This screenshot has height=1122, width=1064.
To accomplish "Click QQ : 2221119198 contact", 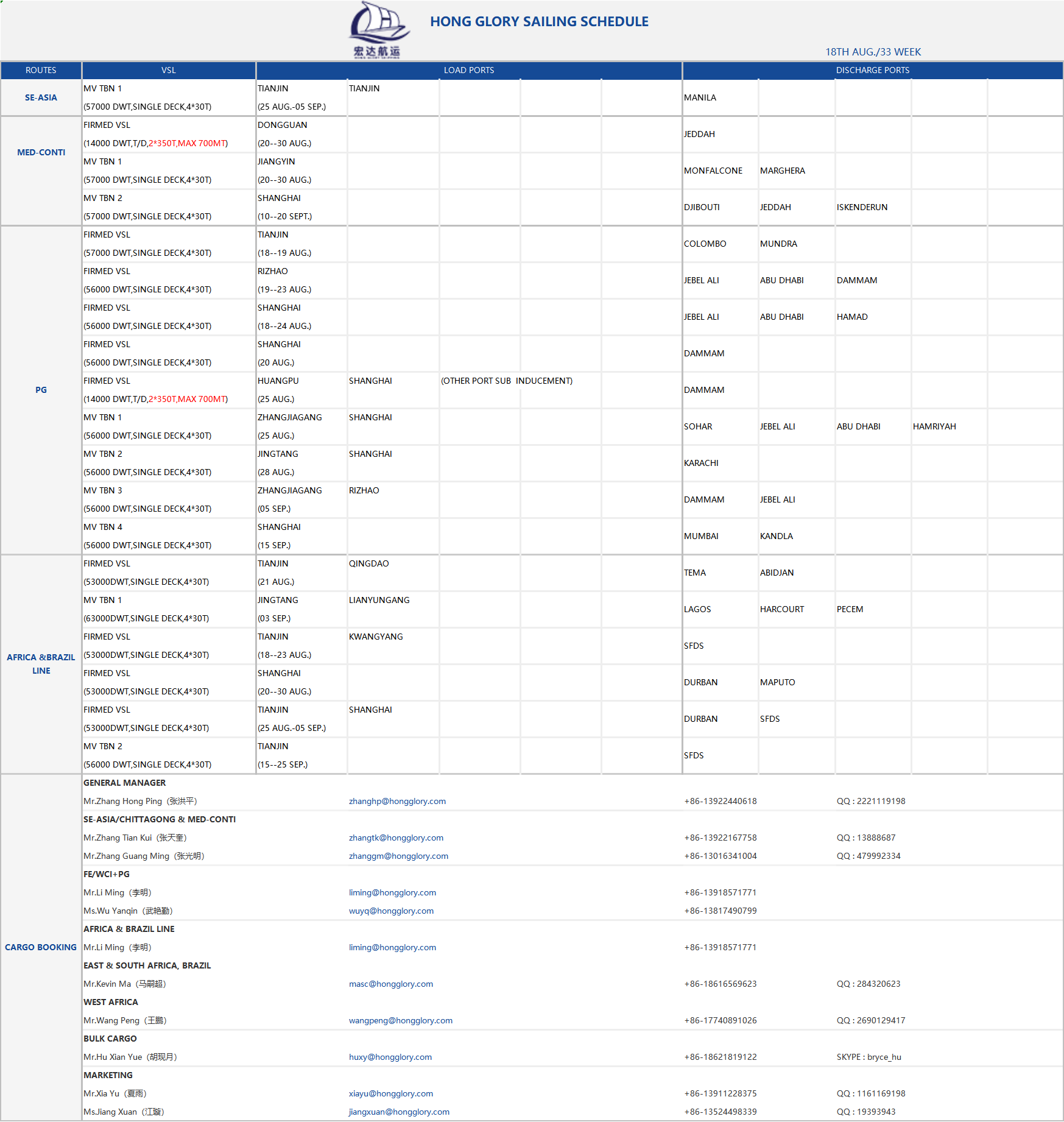I will pos(871,801).
